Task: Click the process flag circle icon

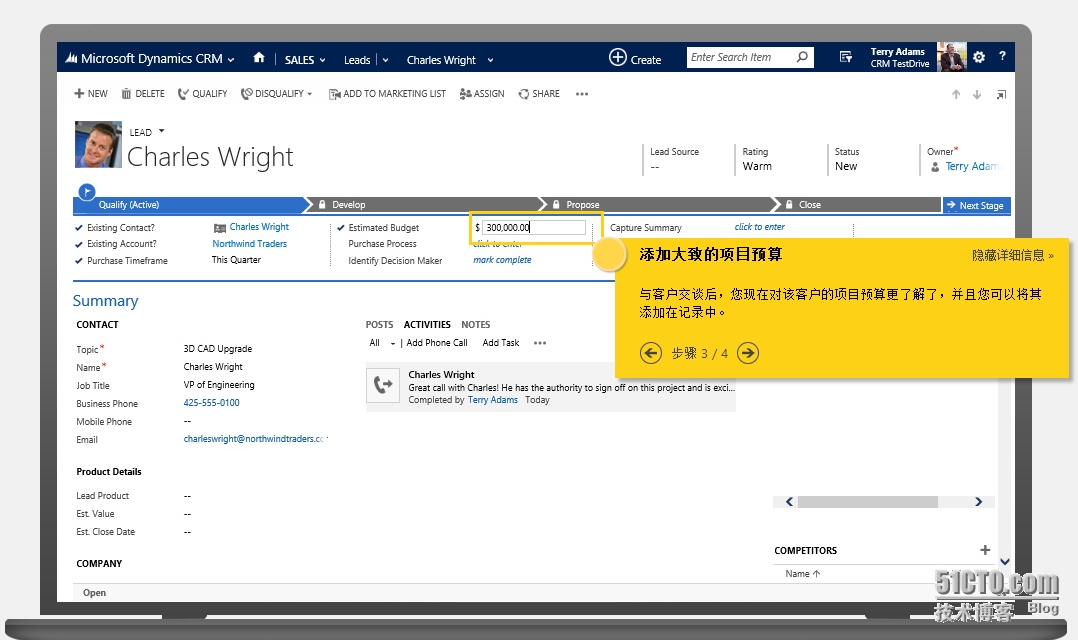Action: pos(87,192)
